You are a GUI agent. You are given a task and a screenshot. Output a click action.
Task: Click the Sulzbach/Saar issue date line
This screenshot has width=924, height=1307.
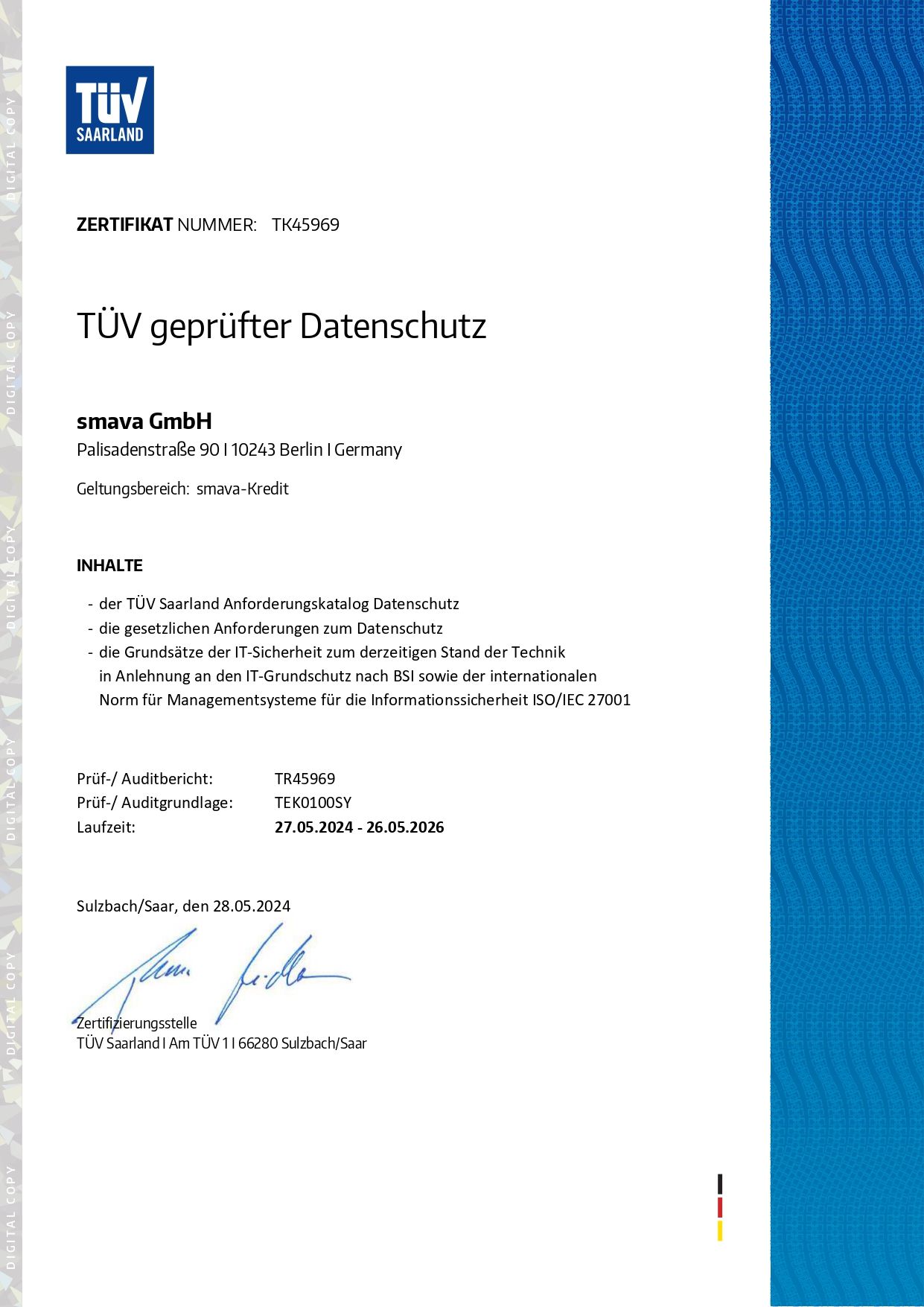click(183, 906)
